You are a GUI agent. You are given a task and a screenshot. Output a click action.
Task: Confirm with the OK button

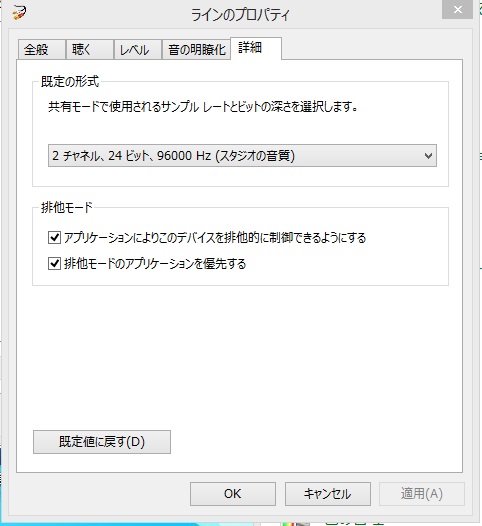tap(233, 494)
